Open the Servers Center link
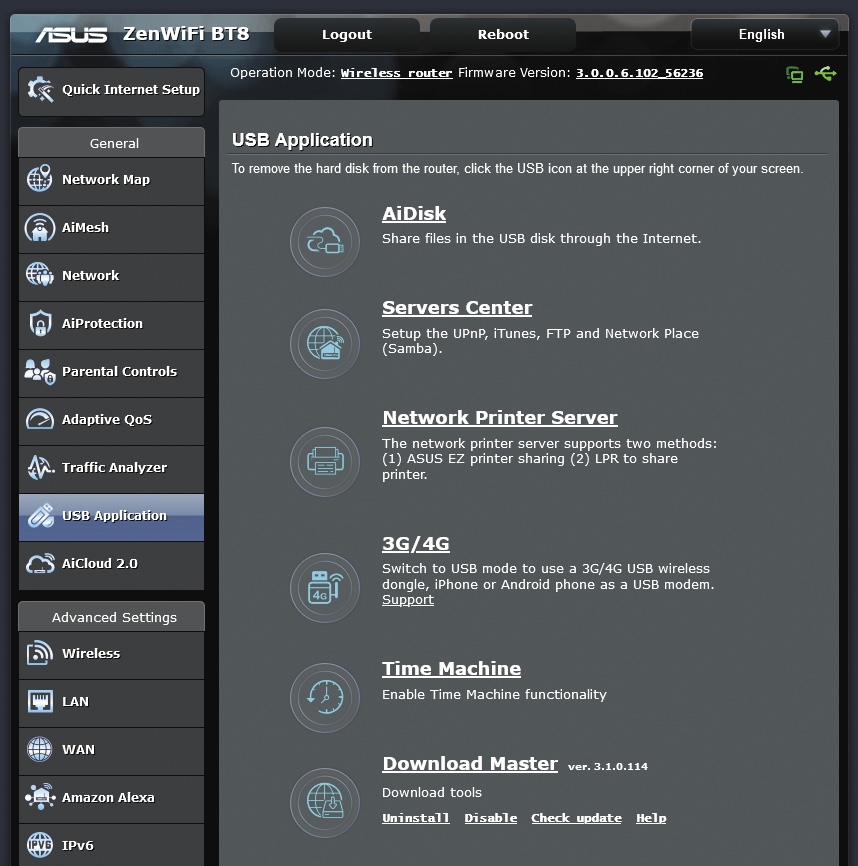 [457, 307]
